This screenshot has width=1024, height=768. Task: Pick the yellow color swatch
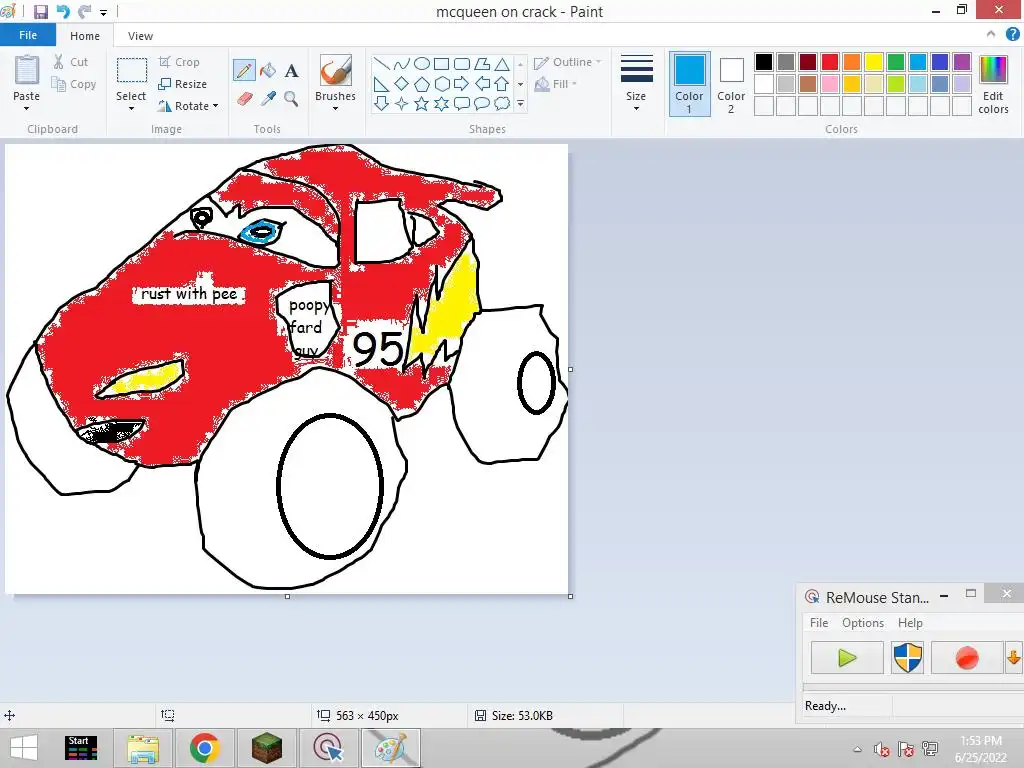[x=874, y=62]
